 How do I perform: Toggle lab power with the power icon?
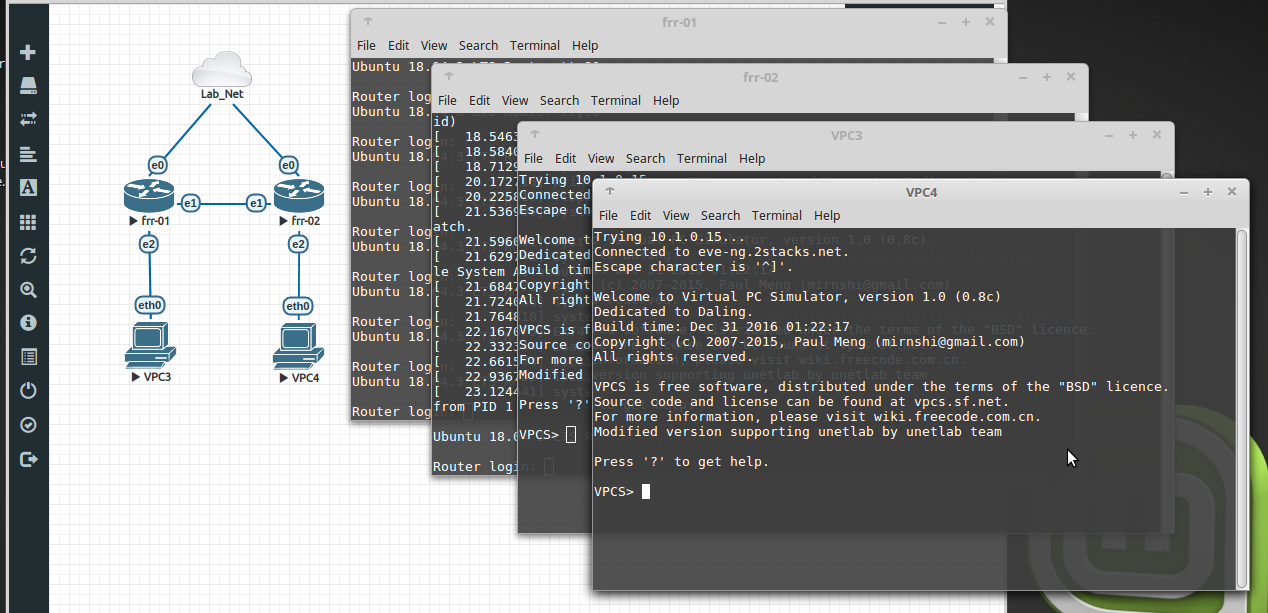tap(28, 390)
